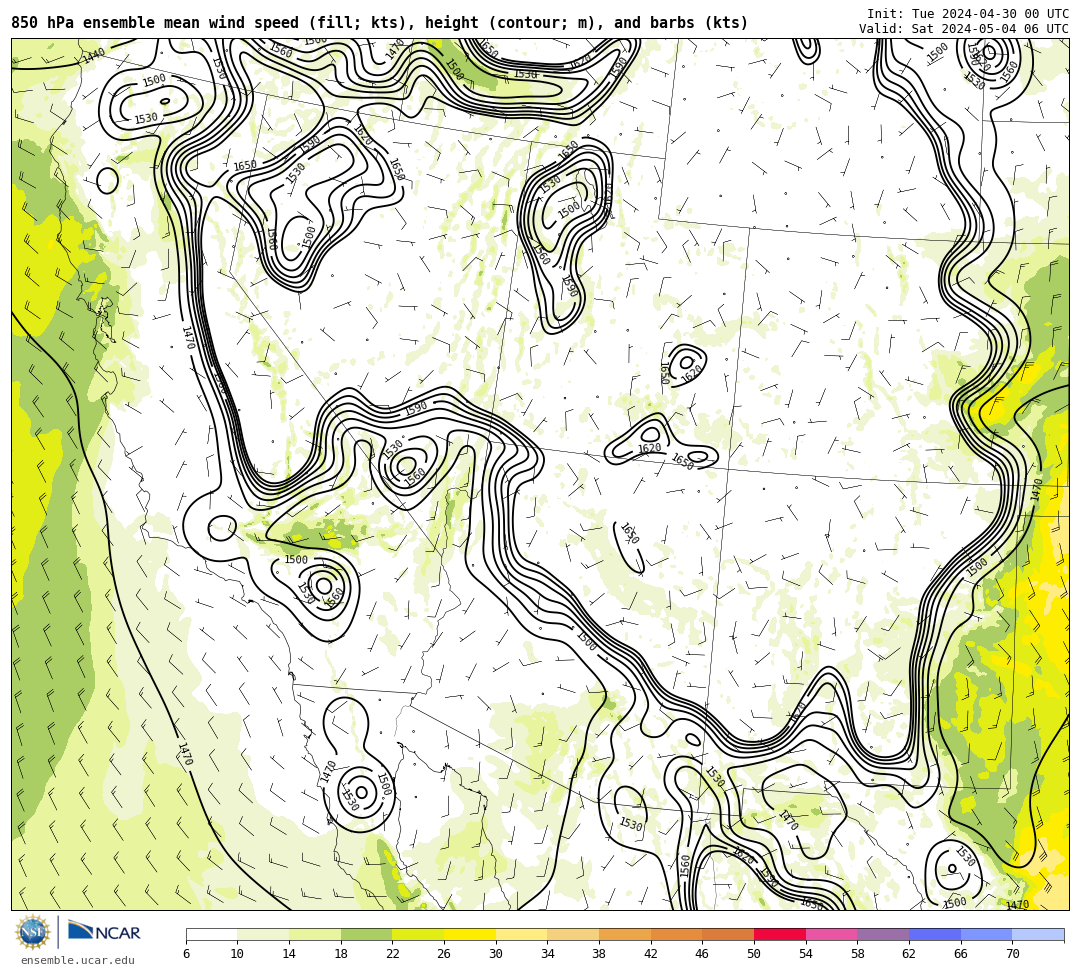Click the colorbar tick label 38
Screen dimensions: 1080x973
coord(599,954)
